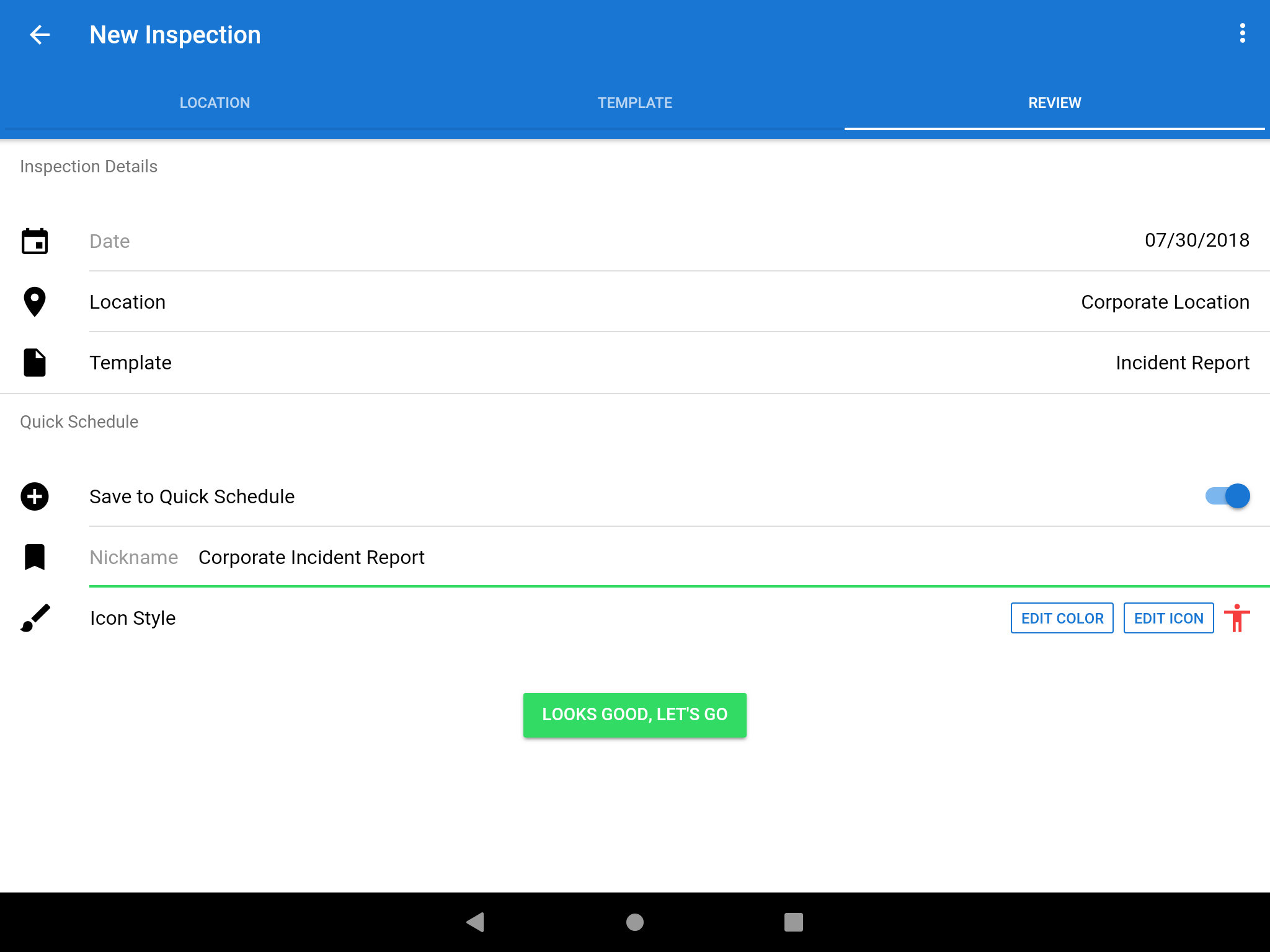This screenshot has width=1270, height=952.
Task: Click the calendar icon beside Date
Action: coord(35,241)
